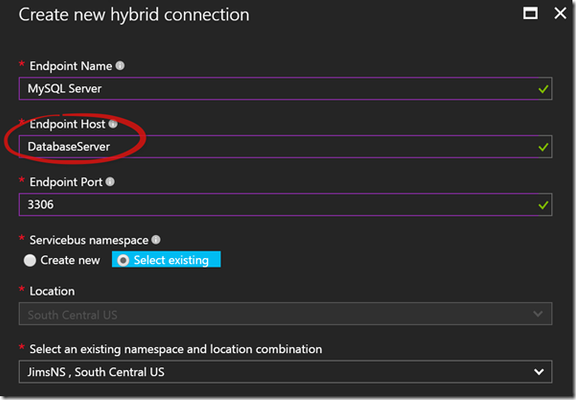Click the green checkmark in Endpoint Port field
This screenshot has width=576, height=400.
[x=543, y=205]
